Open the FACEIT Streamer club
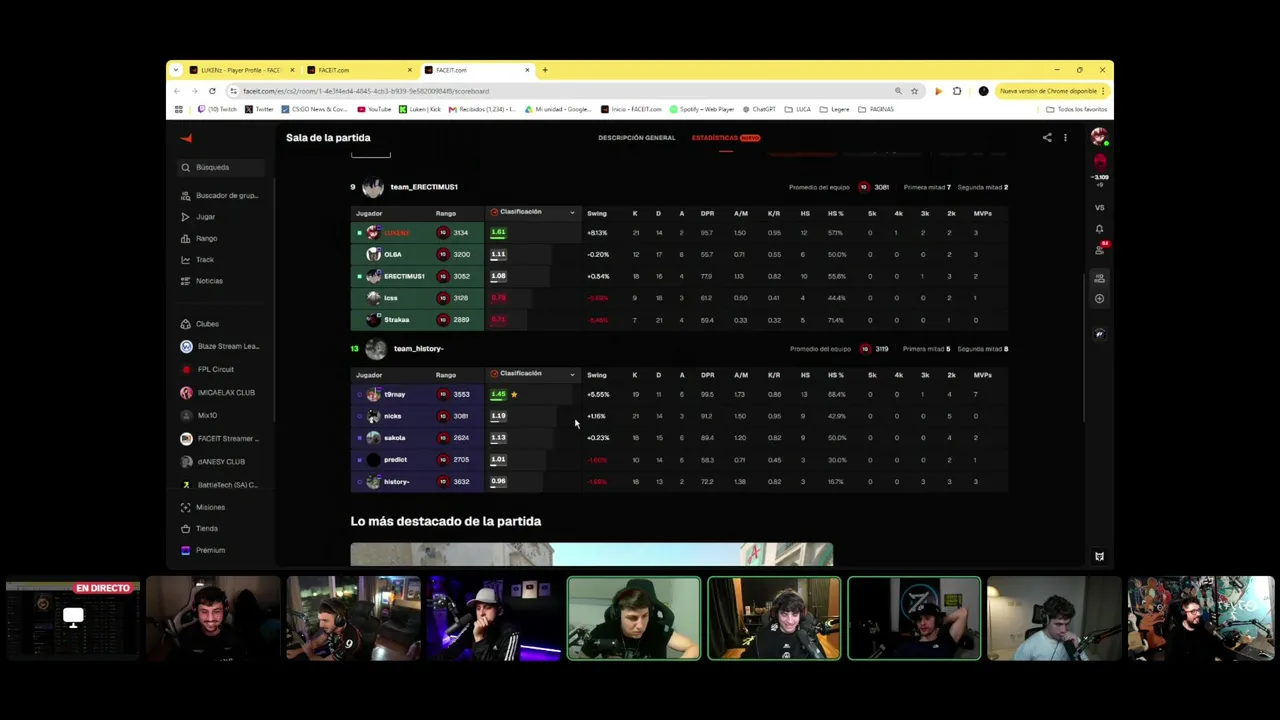 pos(220,438)
